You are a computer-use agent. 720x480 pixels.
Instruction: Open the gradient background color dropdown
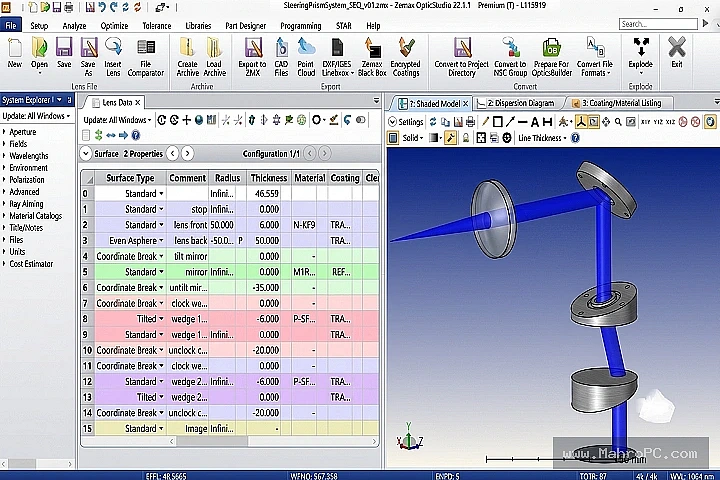[434, 138]
